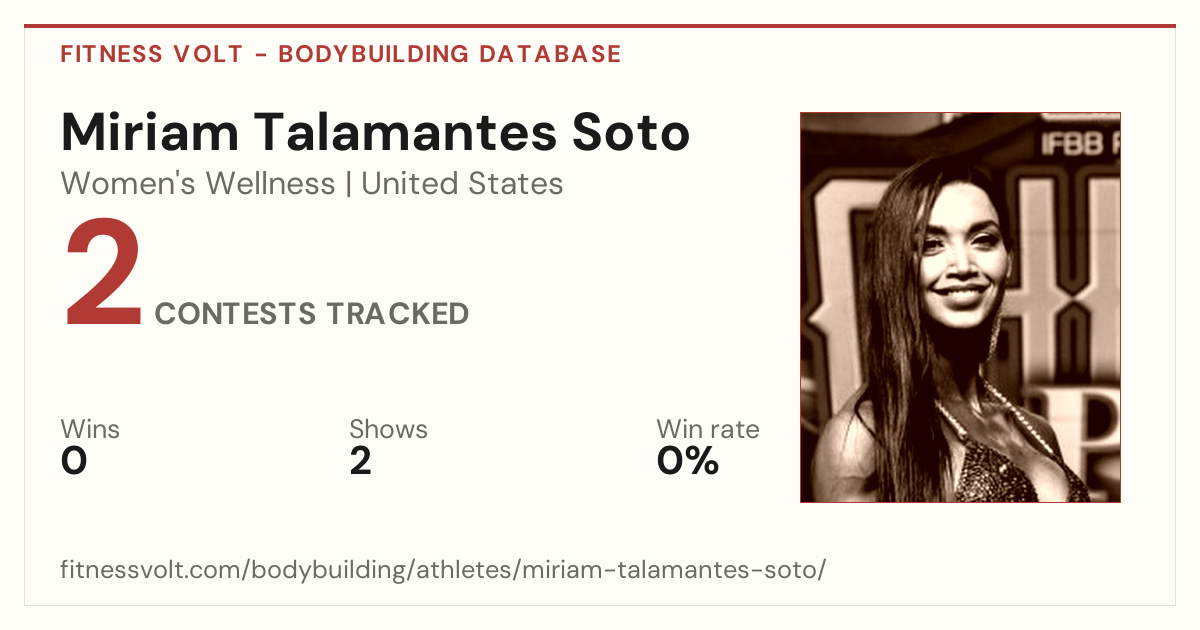Click the Shows label

388,430
